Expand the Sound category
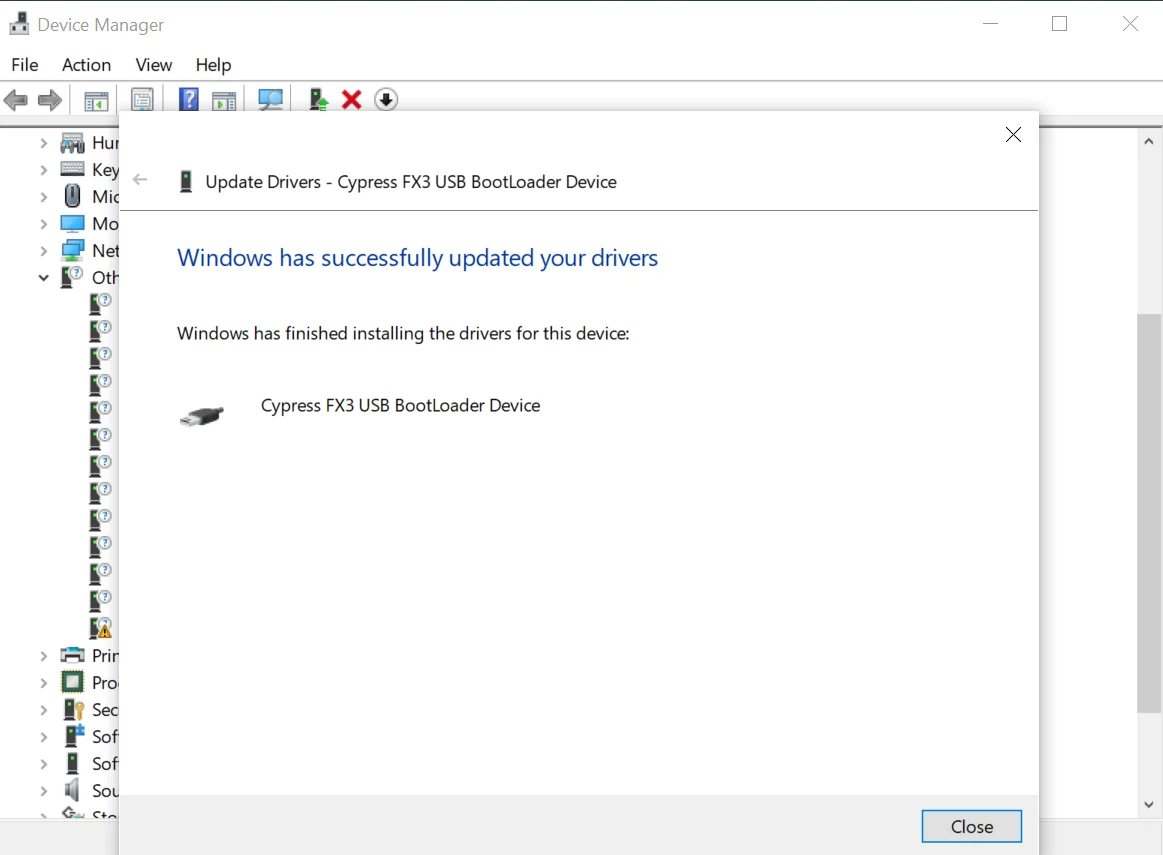The width and height of the screenshot is (1163, 855). [43, 790]
